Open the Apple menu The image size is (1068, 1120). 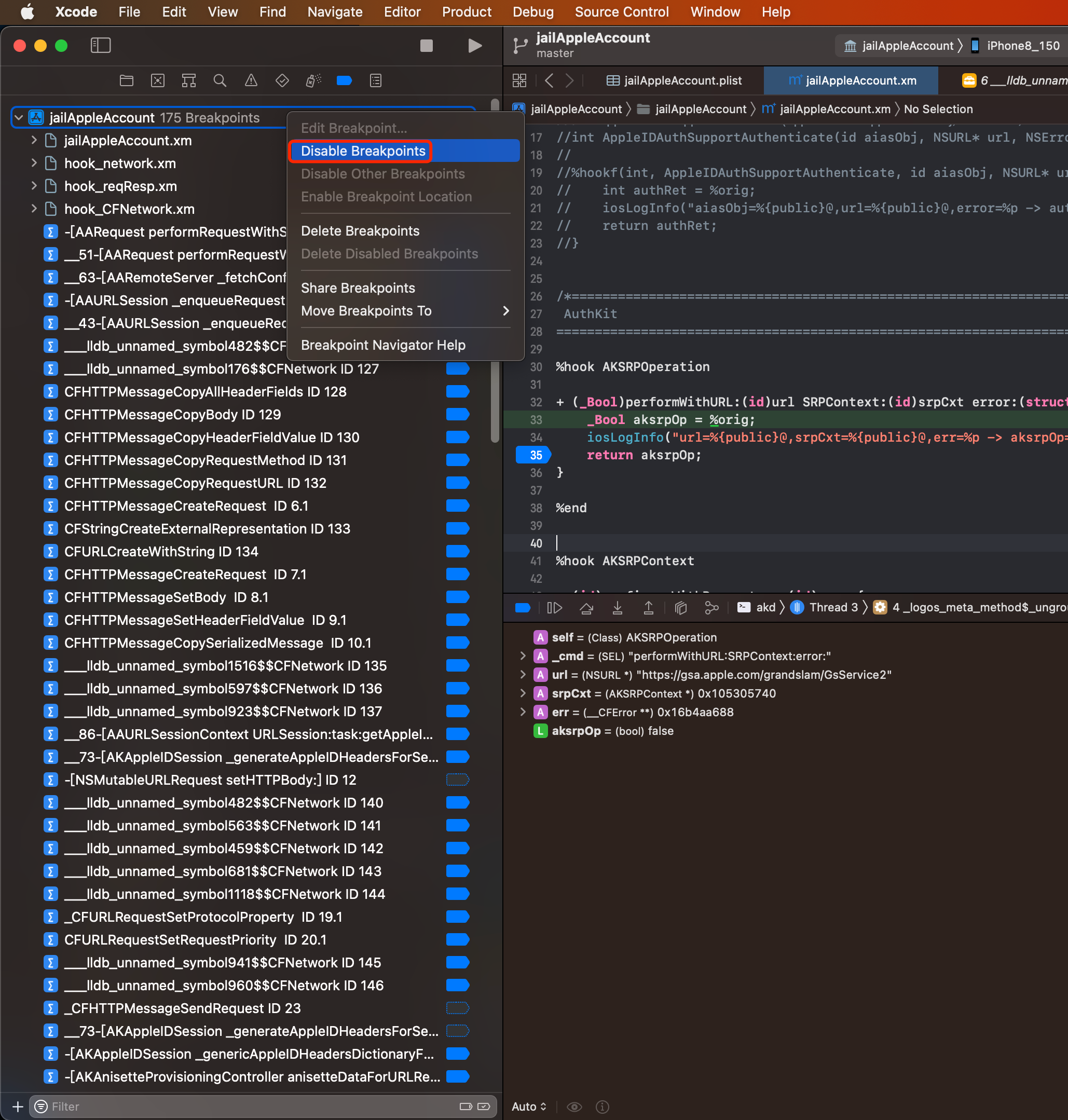(x=28, y=12)
